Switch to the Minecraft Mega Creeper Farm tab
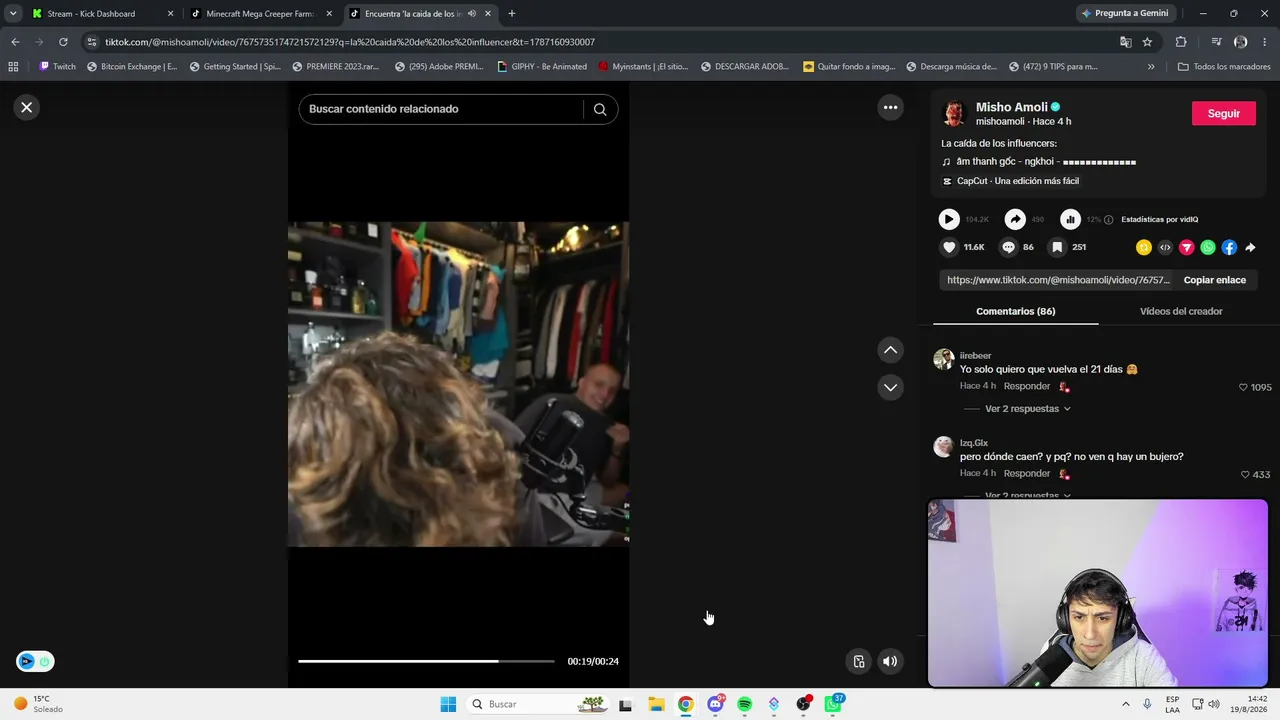The image size is (1280, 720). [262, 14]
